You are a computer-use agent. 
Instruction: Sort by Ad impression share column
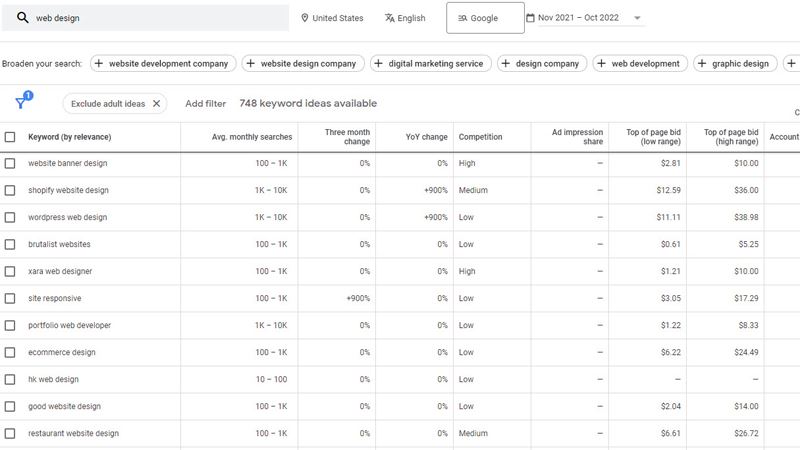point(577,137)
